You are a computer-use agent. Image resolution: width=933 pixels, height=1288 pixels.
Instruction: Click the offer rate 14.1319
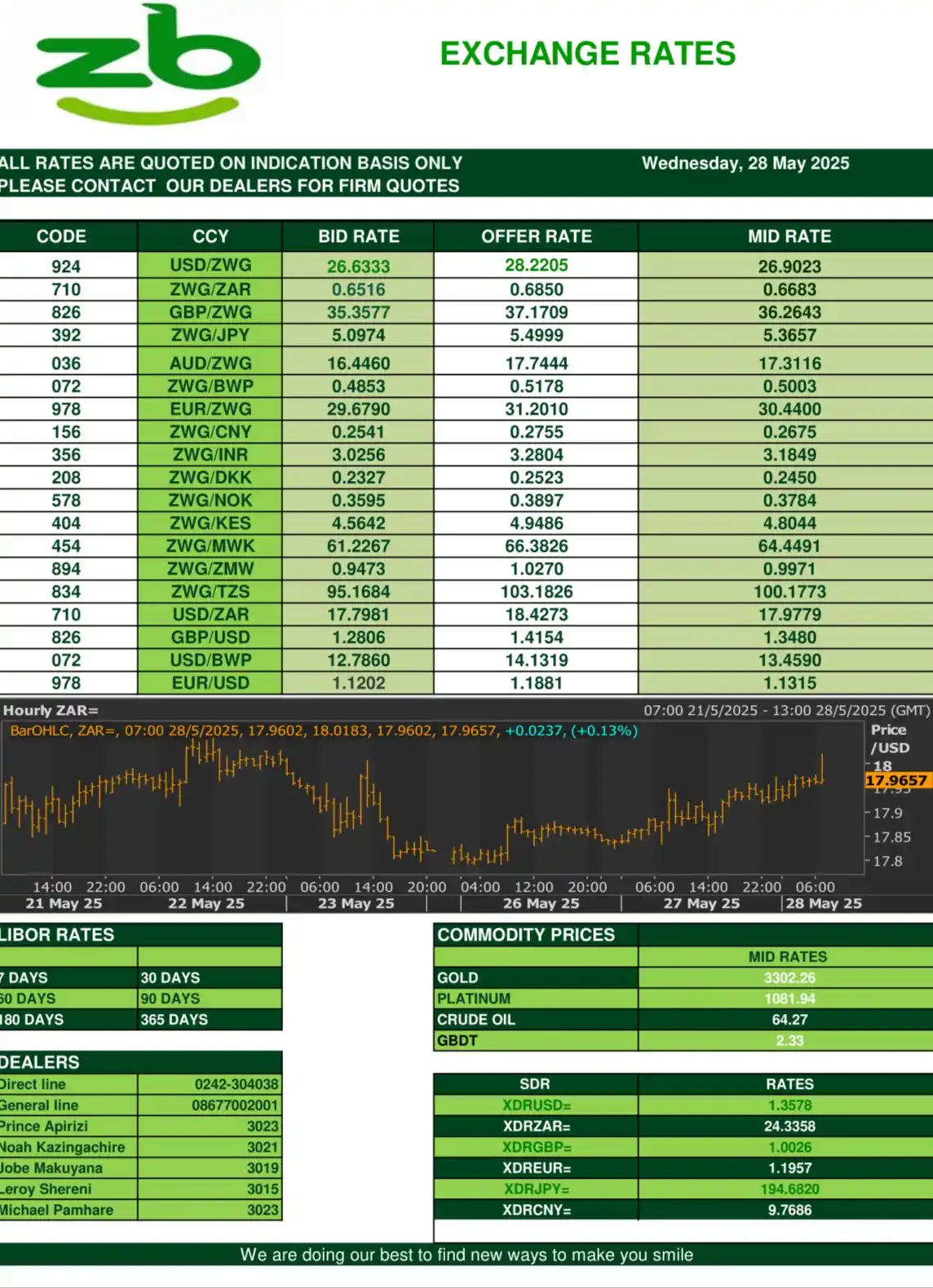tap(536, 659)
